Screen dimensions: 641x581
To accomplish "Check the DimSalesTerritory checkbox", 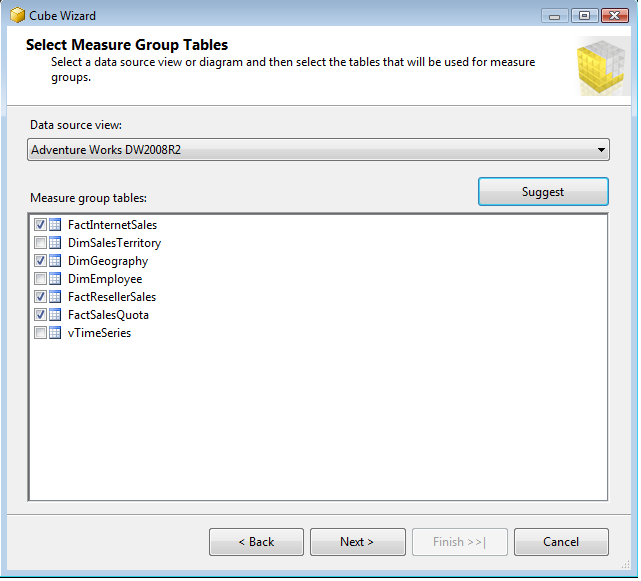I will pyautogui.click(x=40, y=242).
